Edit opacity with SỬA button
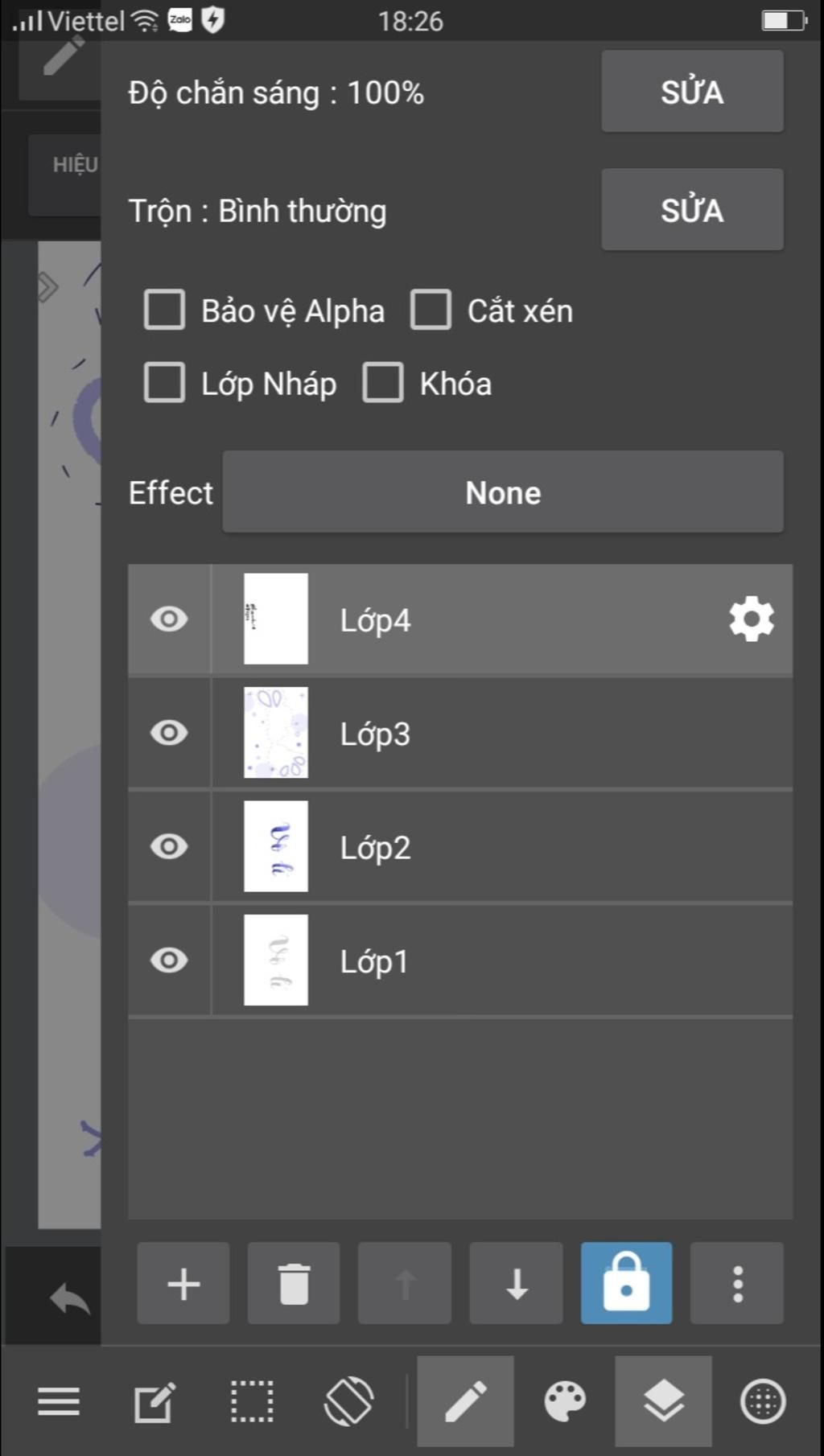 (x=692, y=91)
